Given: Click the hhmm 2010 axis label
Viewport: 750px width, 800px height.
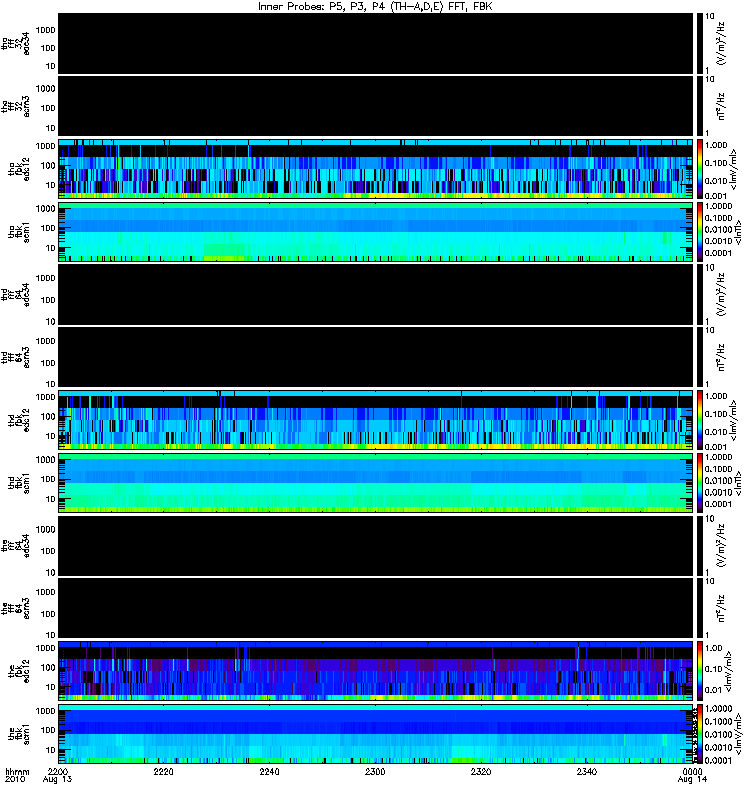Looking at the screenshot, I should click(x=17, y=776).
